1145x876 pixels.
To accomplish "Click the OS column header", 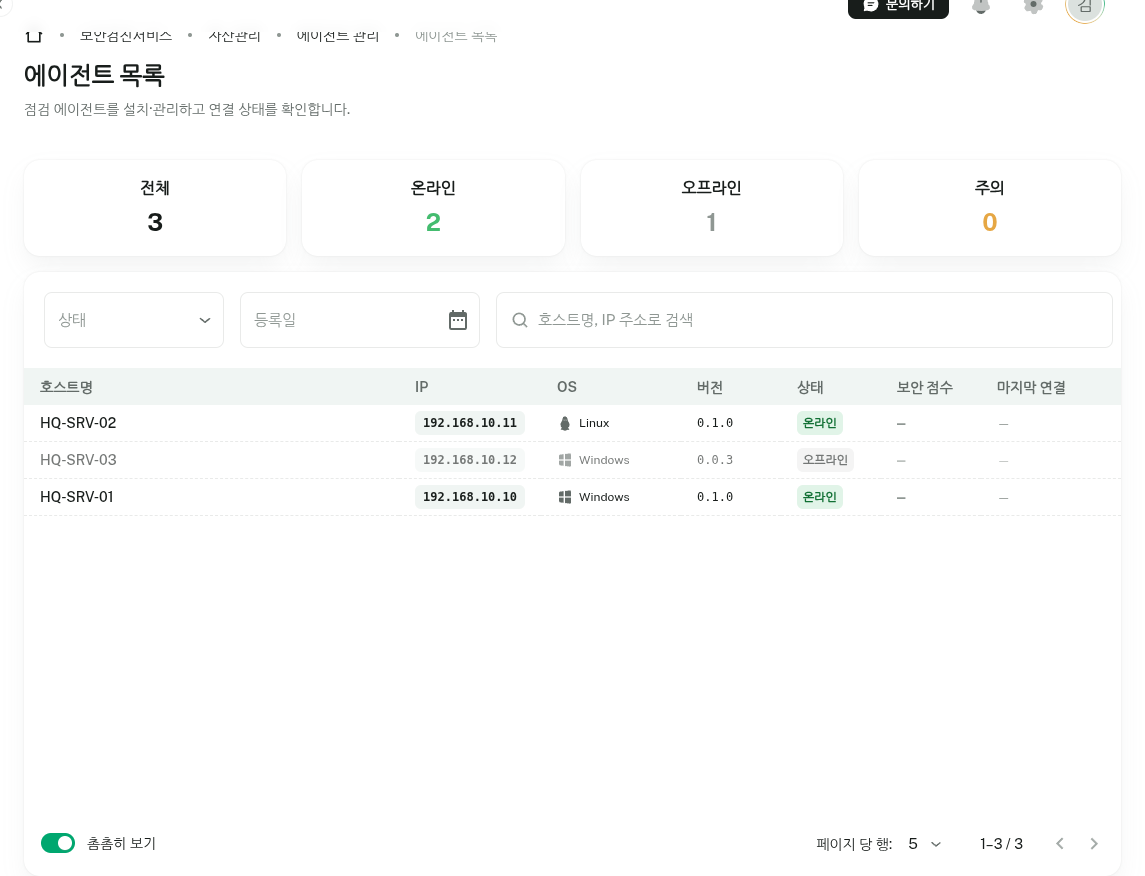I will (567, 387).
